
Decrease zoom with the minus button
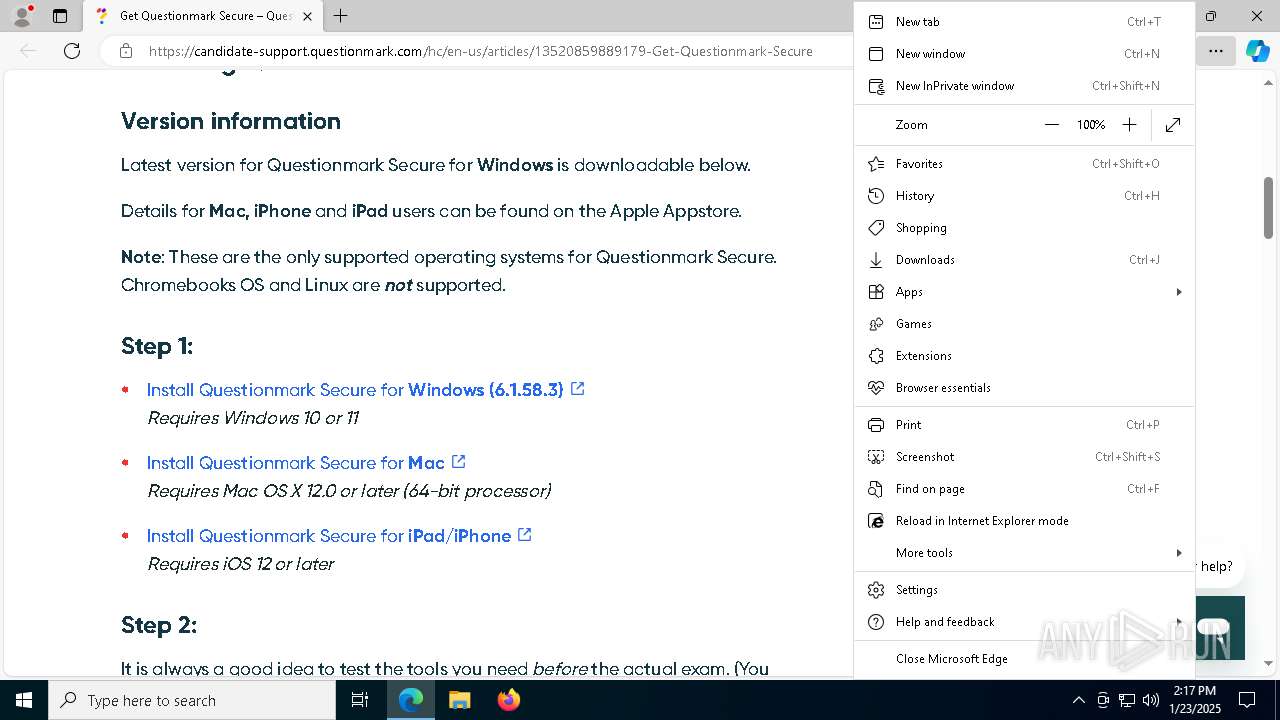[x=1051, y=125]
